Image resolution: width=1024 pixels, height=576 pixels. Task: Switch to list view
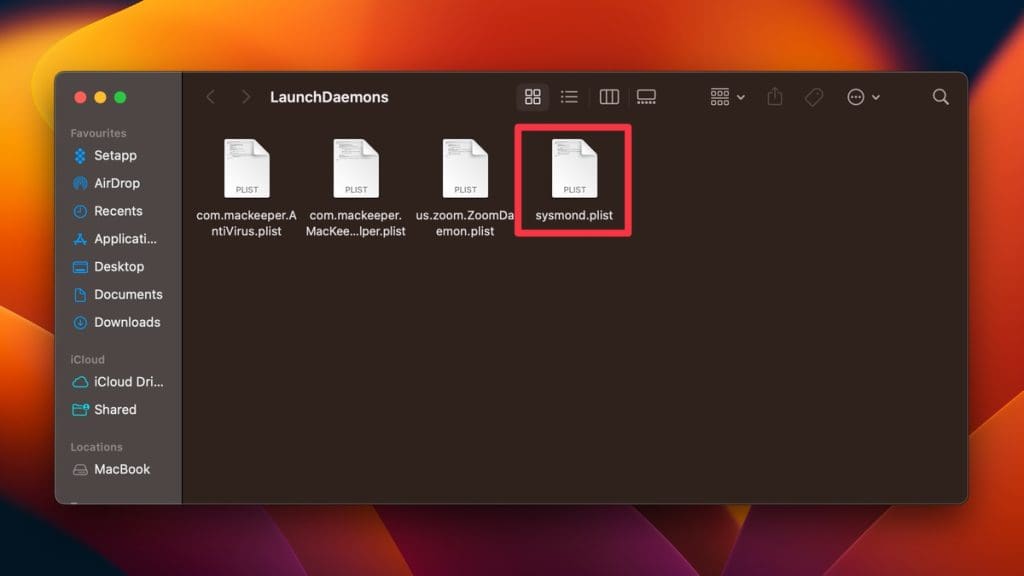[569, 97]
